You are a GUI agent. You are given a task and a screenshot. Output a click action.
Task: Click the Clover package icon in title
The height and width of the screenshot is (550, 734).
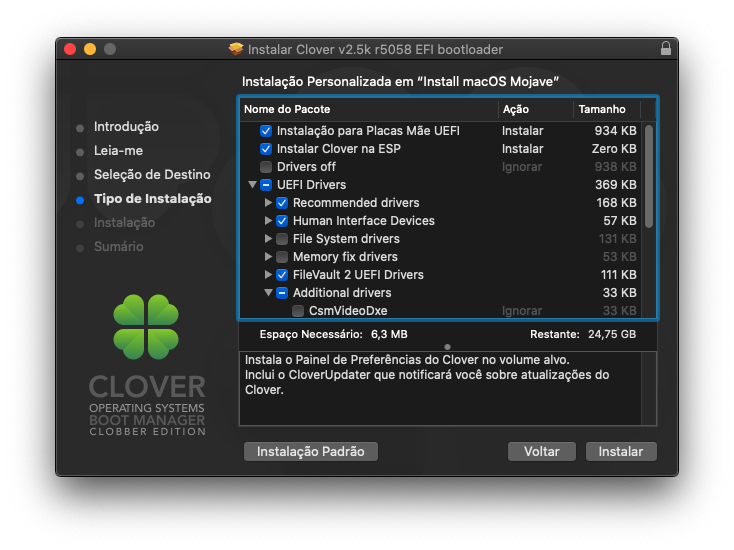(x=236, y=49)
